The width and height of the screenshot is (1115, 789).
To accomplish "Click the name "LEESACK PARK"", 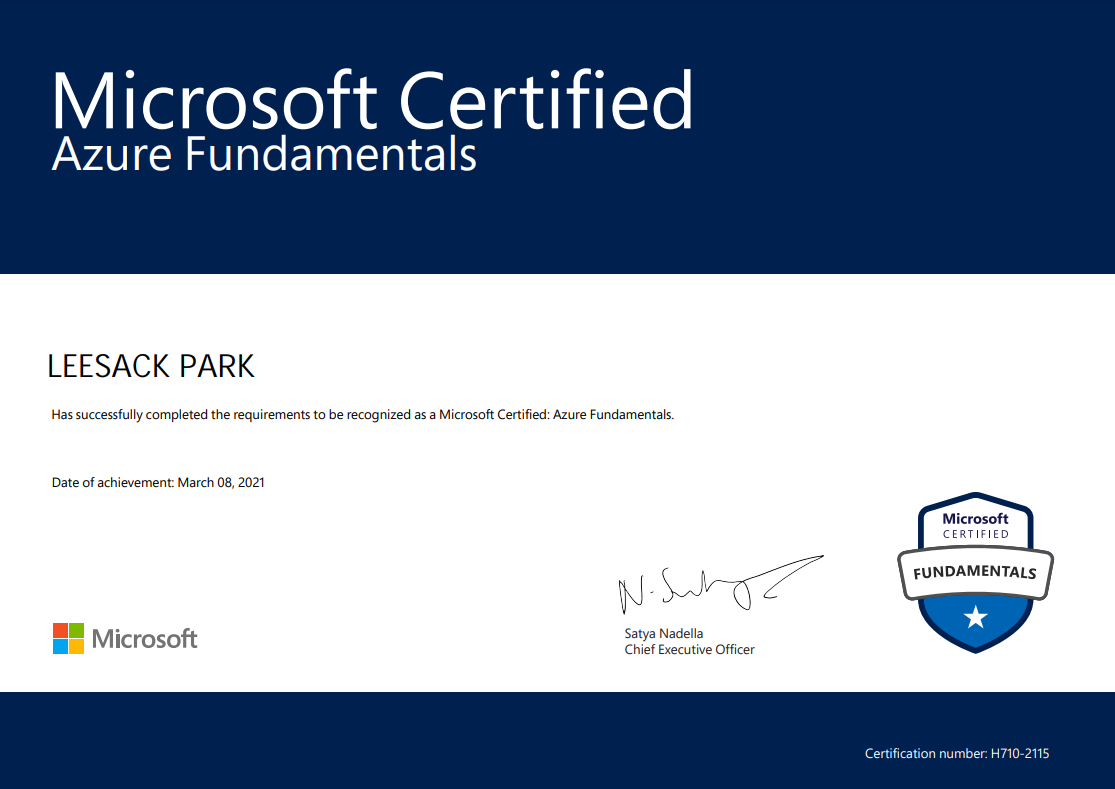I will point(151,367).
